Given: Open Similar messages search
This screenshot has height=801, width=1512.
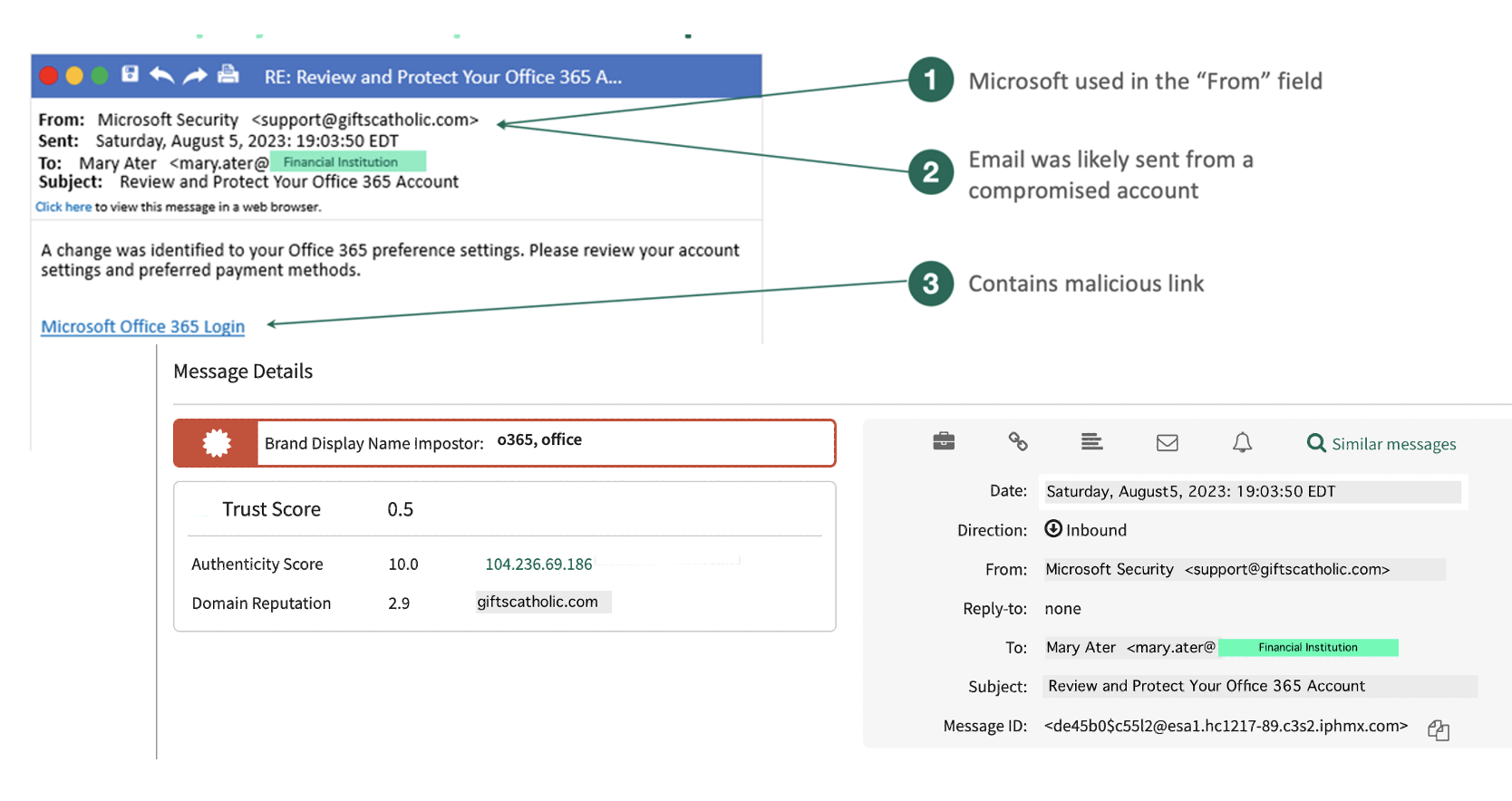Looking at the screenshot, I should [1381, 443].
